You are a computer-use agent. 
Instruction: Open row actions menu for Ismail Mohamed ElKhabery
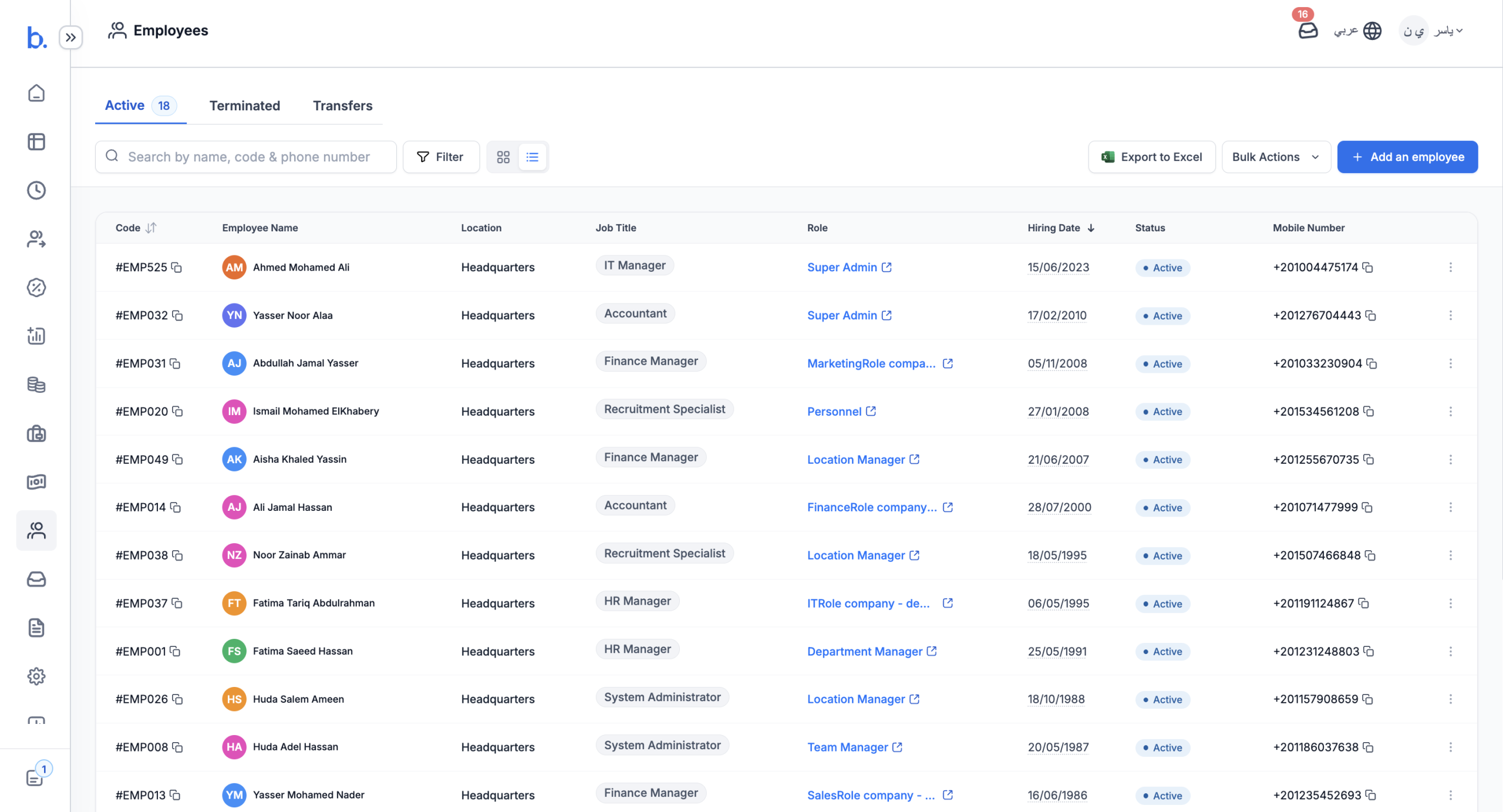[1450, 412]
